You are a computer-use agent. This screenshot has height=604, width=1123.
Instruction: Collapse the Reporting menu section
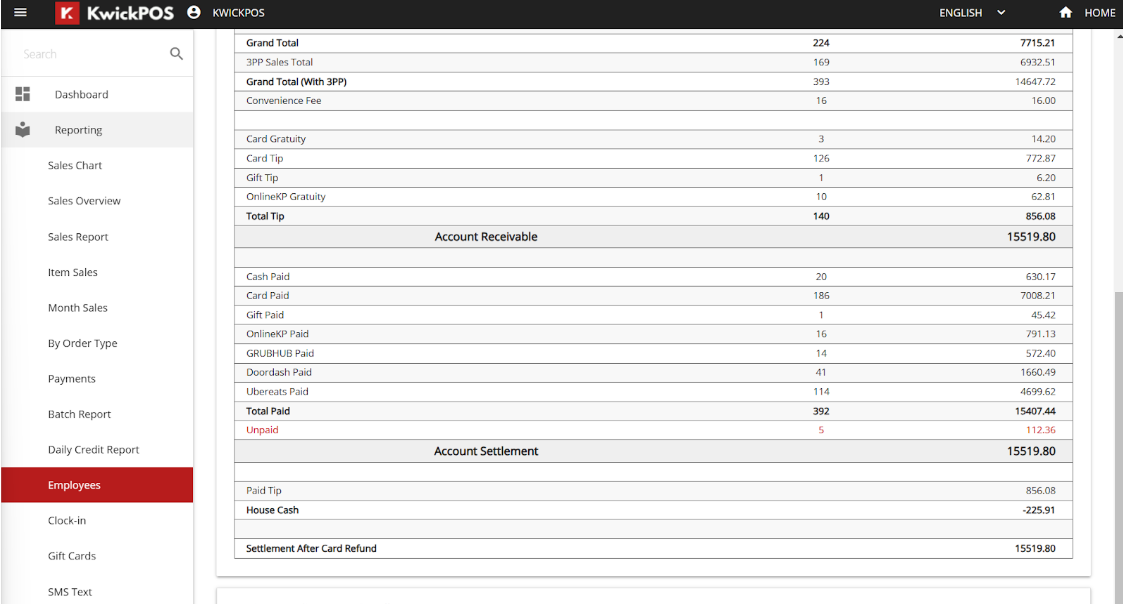pyautogui.click(x=97, y=130)
